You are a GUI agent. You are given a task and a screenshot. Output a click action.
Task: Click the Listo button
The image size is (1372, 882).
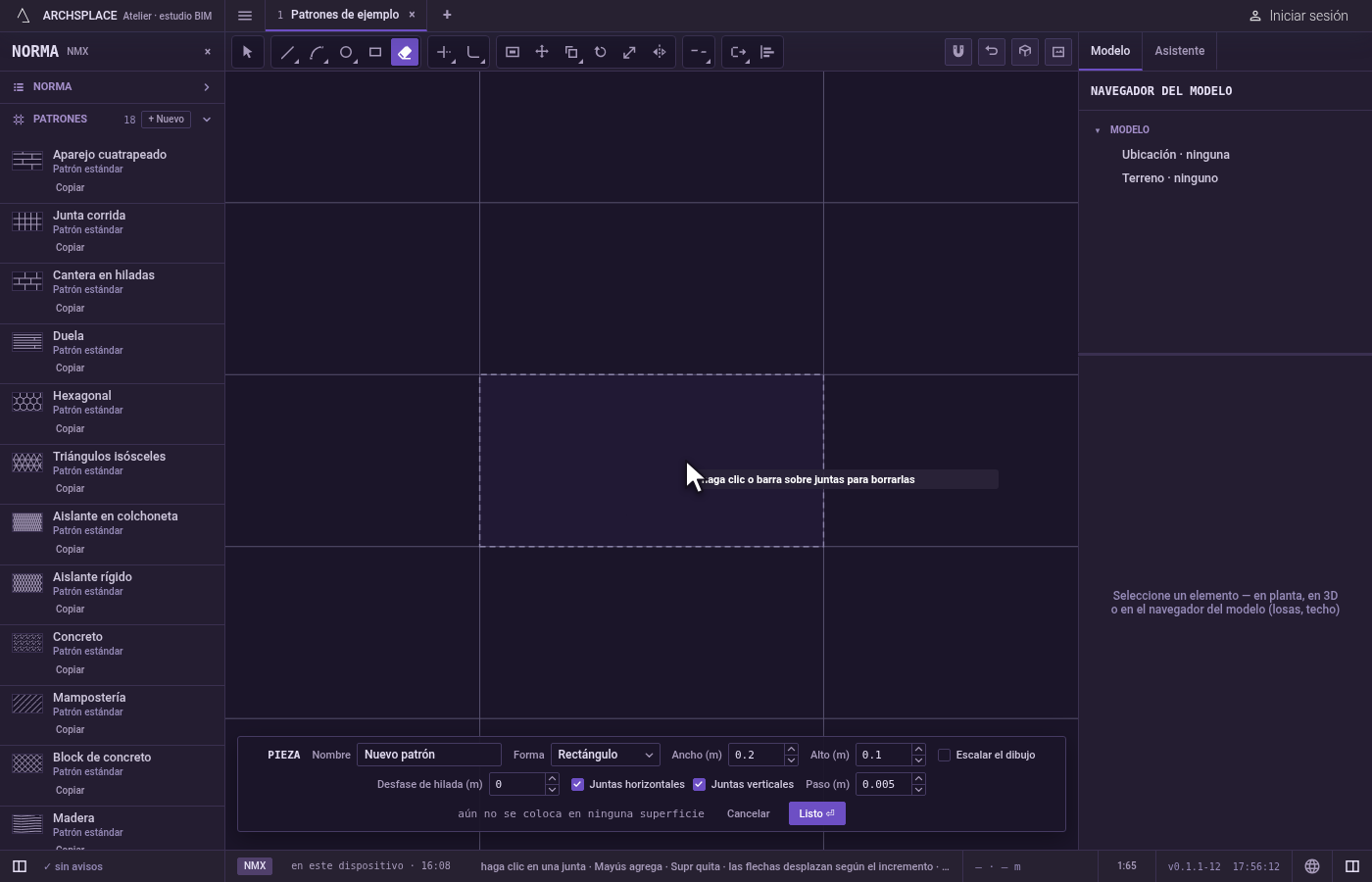816,813
